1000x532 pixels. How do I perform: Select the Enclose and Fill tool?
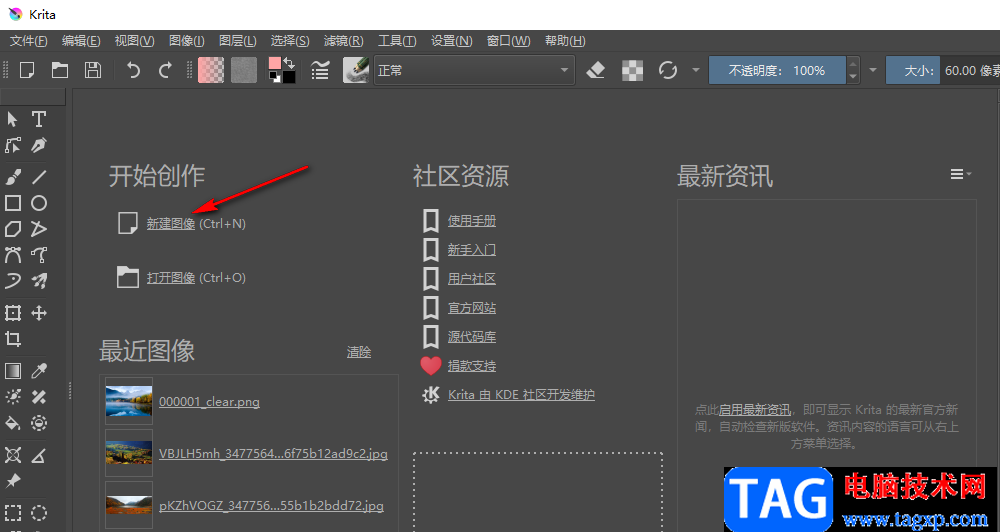[39, 423]
